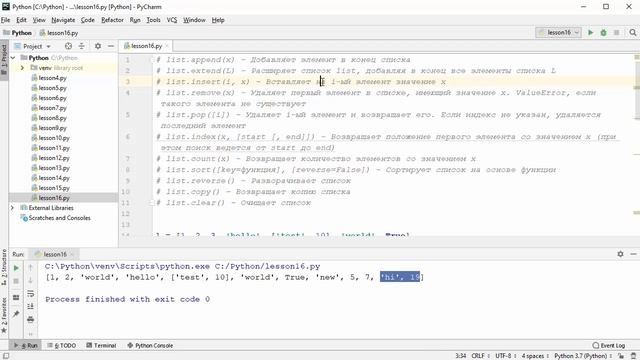
Task: Open lesson4.py in the project tree
Action: (53, 78)
